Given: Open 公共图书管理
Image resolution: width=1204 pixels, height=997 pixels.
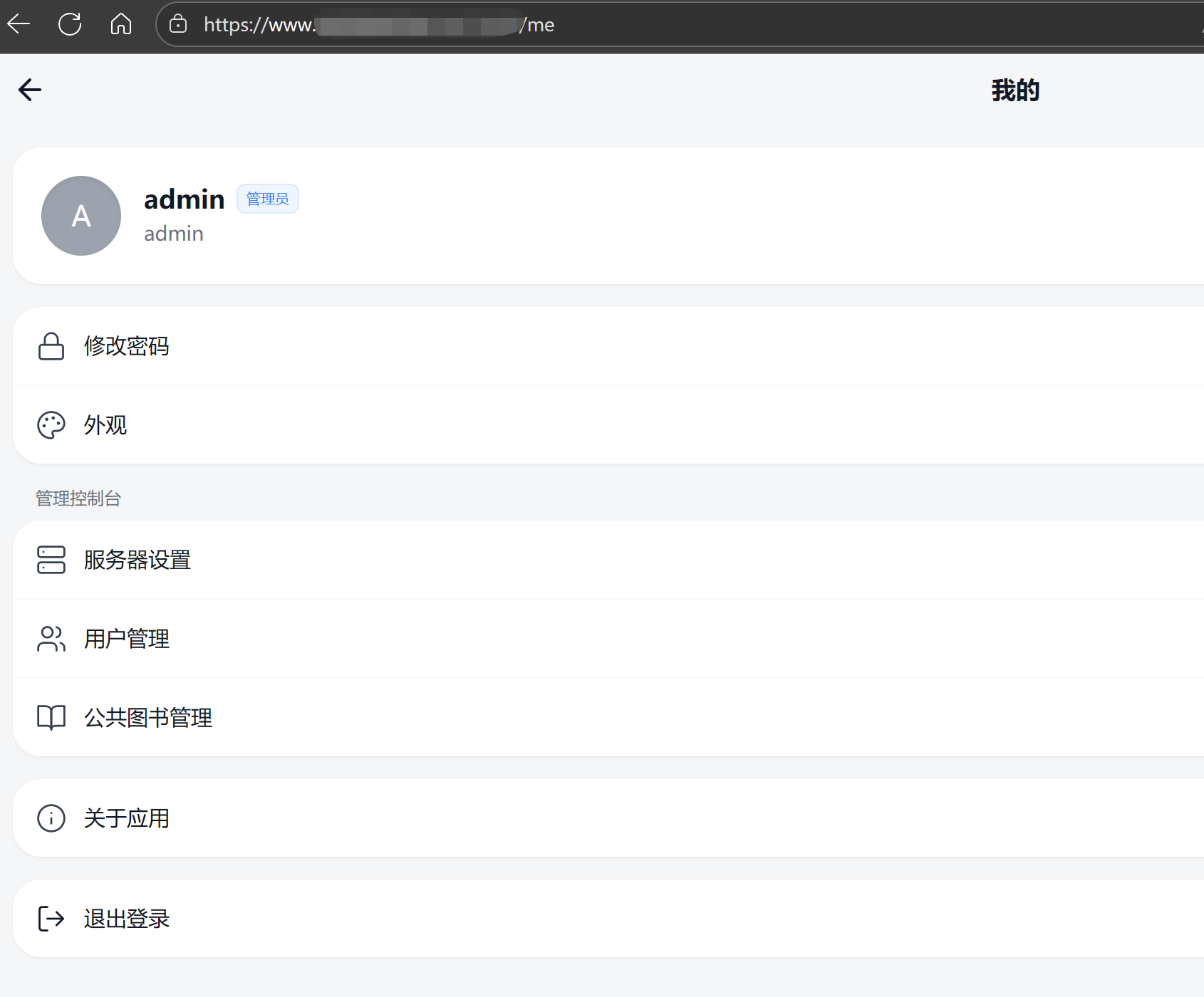Looking at the screenshot, I should 608,718.
